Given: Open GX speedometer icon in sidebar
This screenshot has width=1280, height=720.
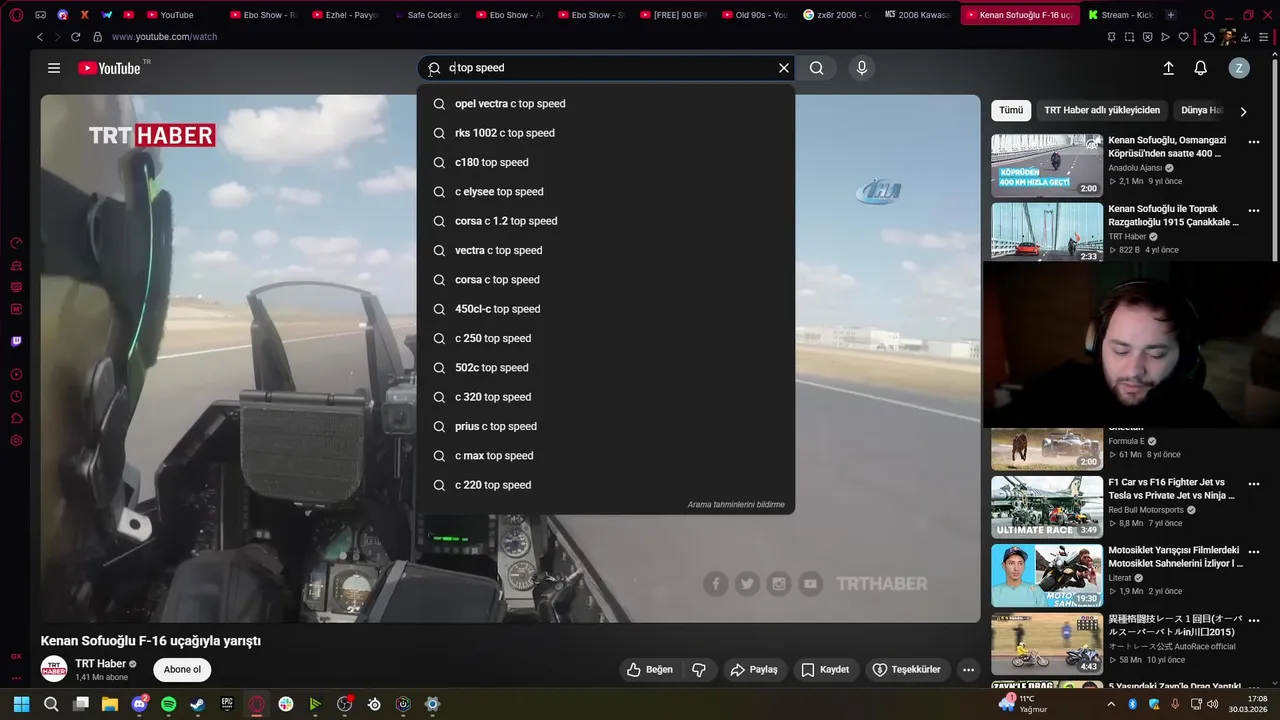Looking at the screenshot, I should pos(16,243).
